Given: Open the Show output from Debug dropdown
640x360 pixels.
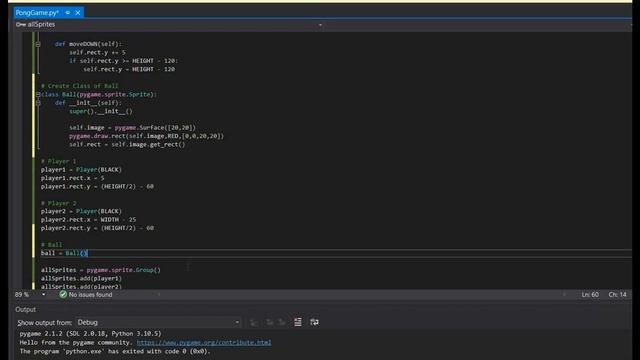Looking at the screenshot, I should pyautogui.click(x=158, y=322).
